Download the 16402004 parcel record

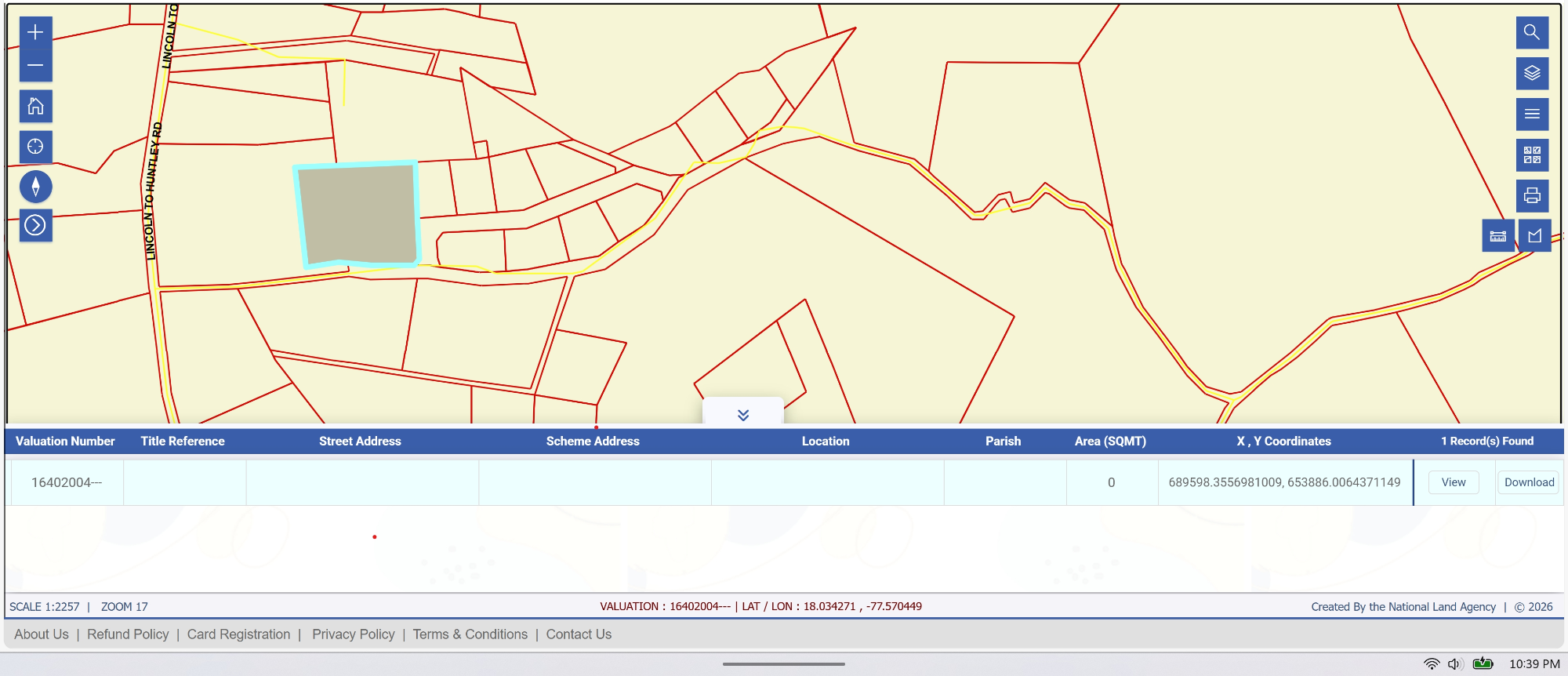(1528, 482)
